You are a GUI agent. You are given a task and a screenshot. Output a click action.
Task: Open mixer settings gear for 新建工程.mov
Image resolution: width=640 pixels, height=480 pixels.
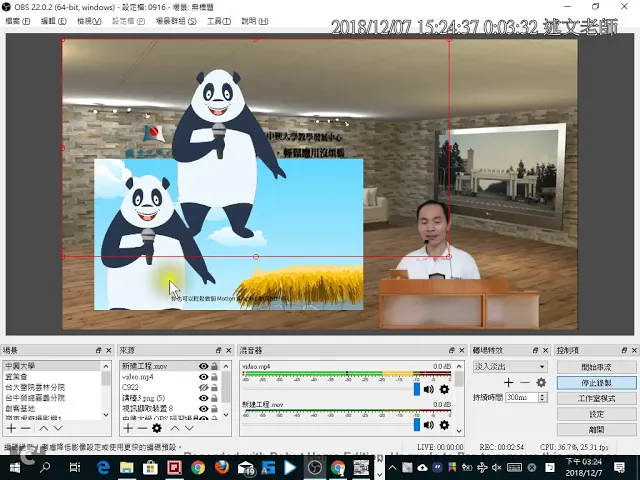pyautogui.click(x=444, y=425)
